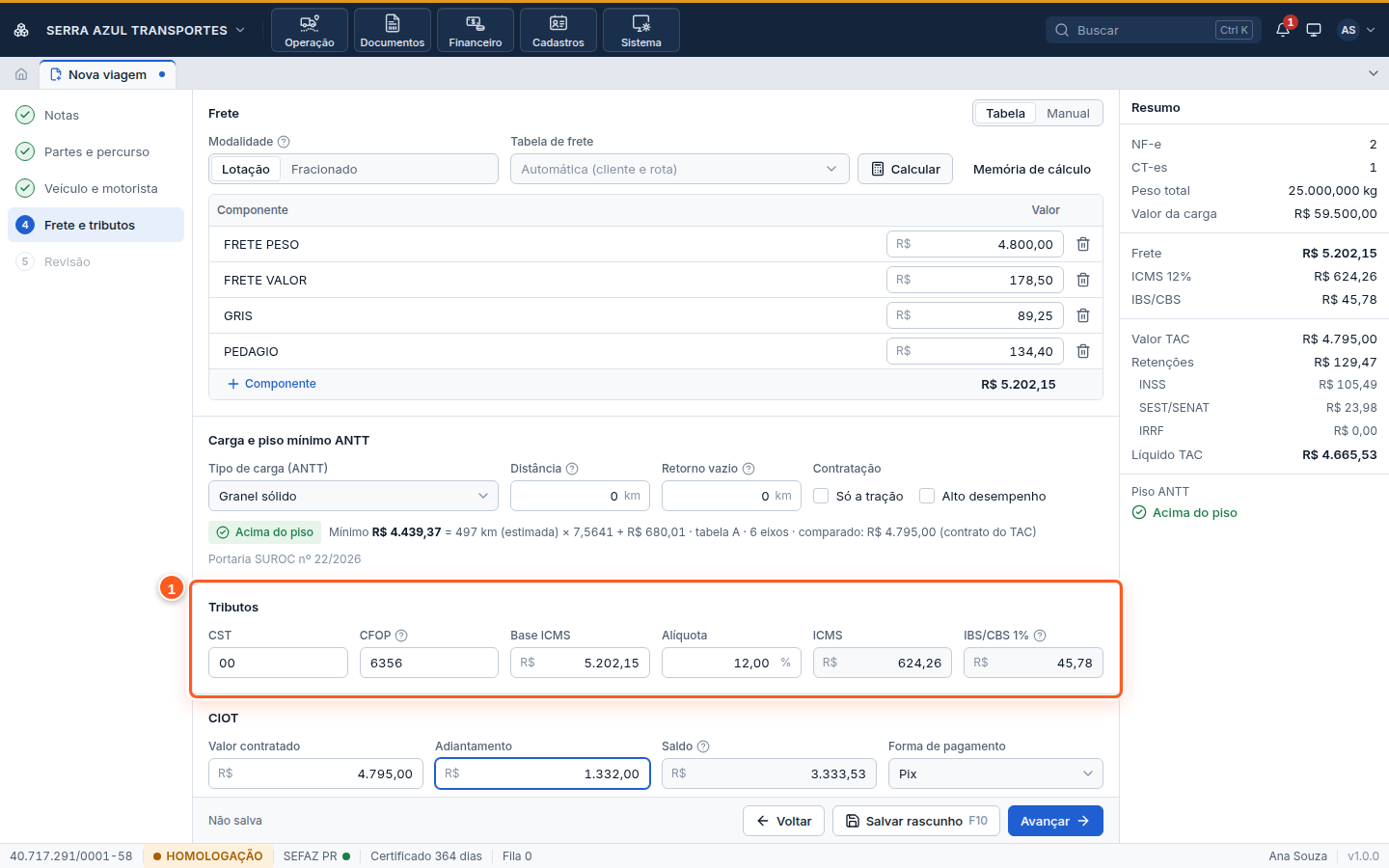
Task: Show Retorno vazio help icon
Action: point(749,469)
